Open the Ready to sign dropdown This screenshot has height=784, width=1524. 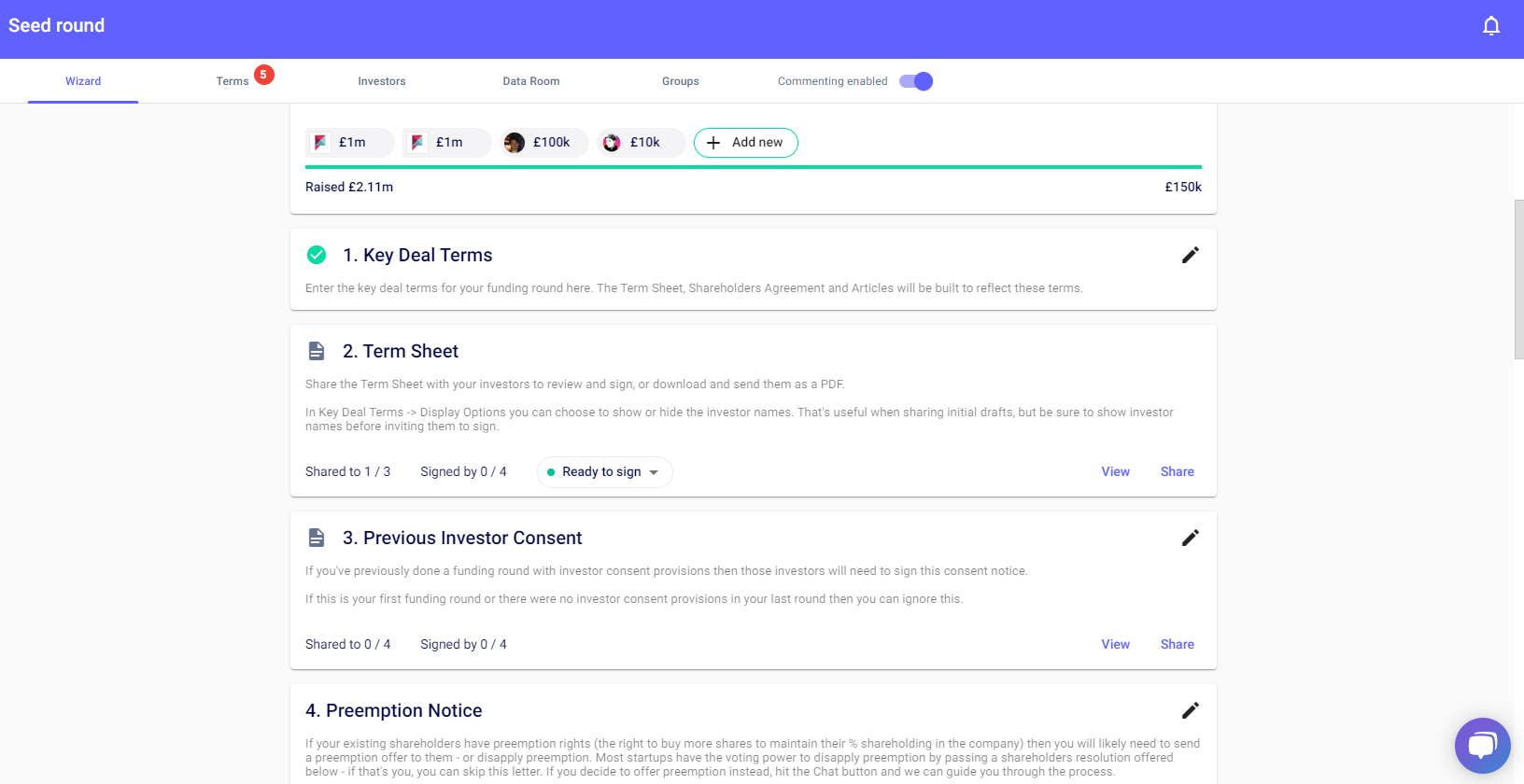point(604,472)
